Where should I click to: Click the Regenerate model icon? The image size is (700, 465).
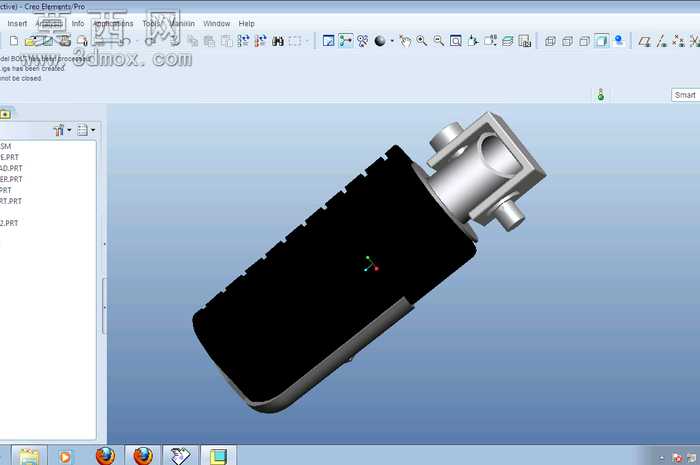pyautogui.click(x=244, y=41)
